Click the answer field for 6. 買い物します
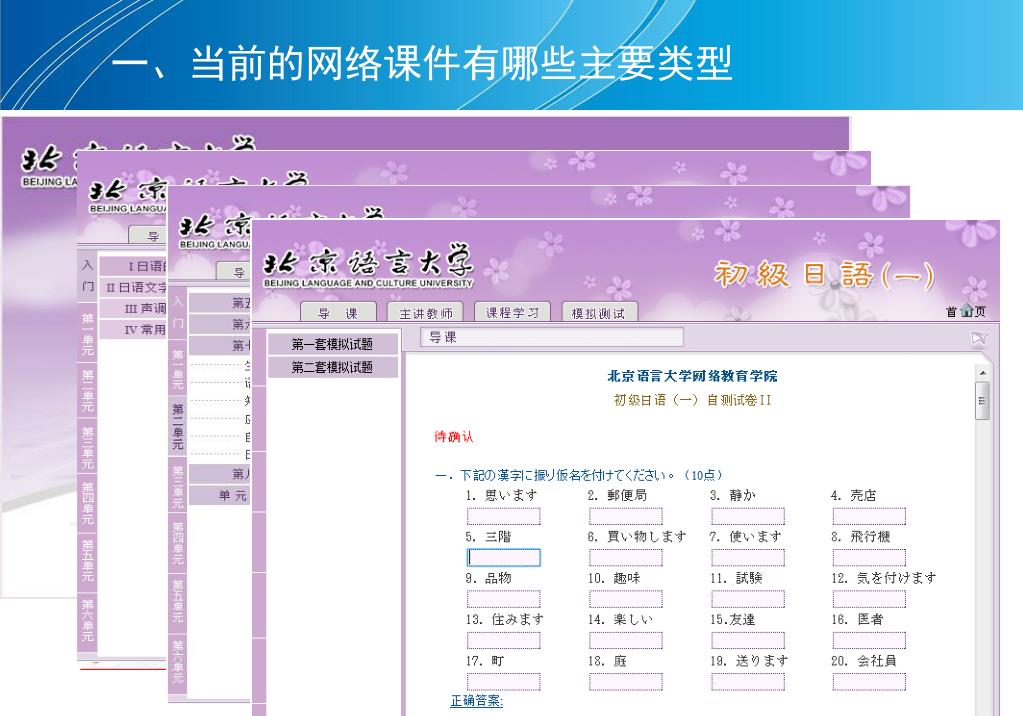 [x=626, y=557]
